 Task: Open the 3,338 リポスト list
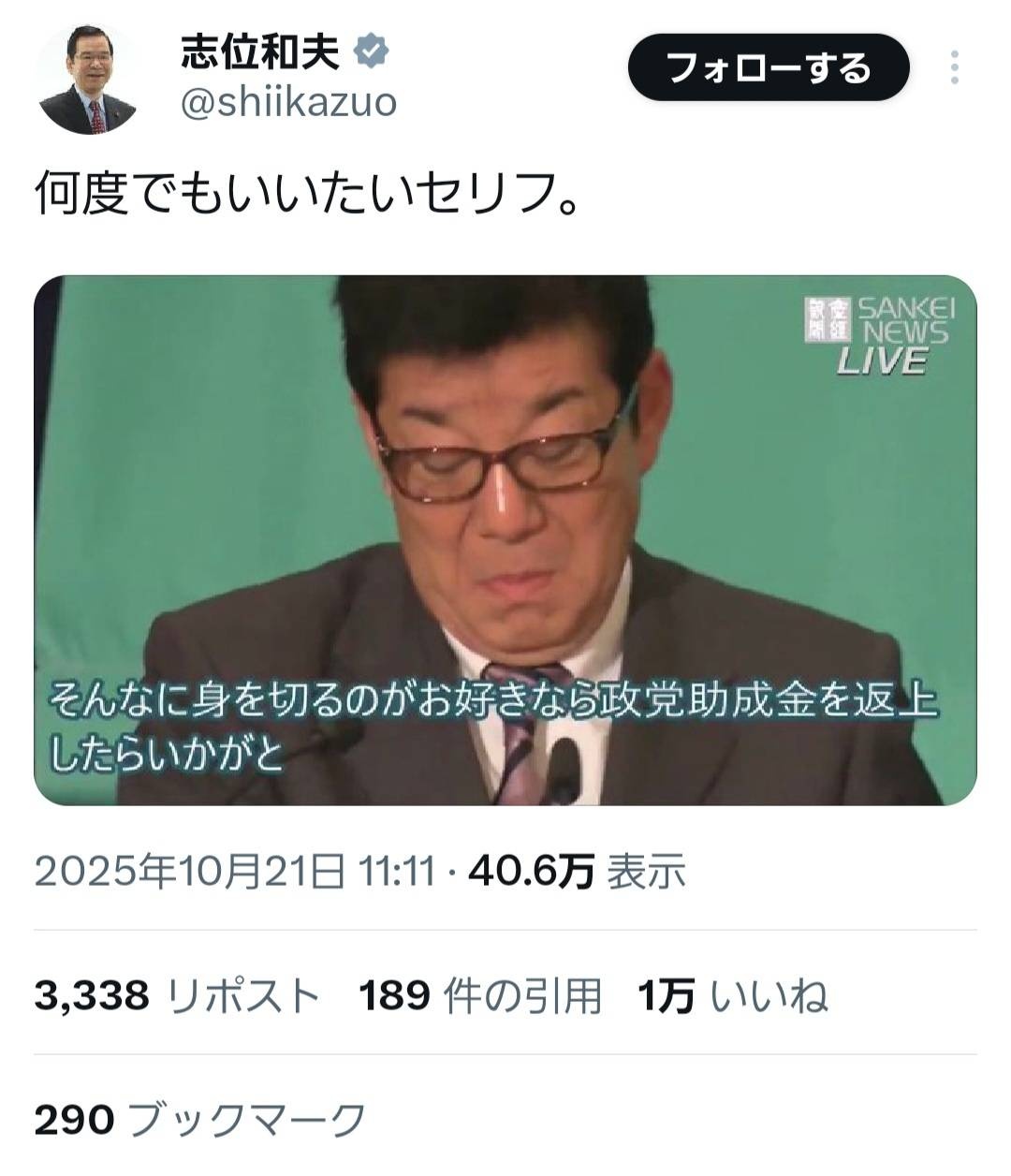(x=177, y=995)
